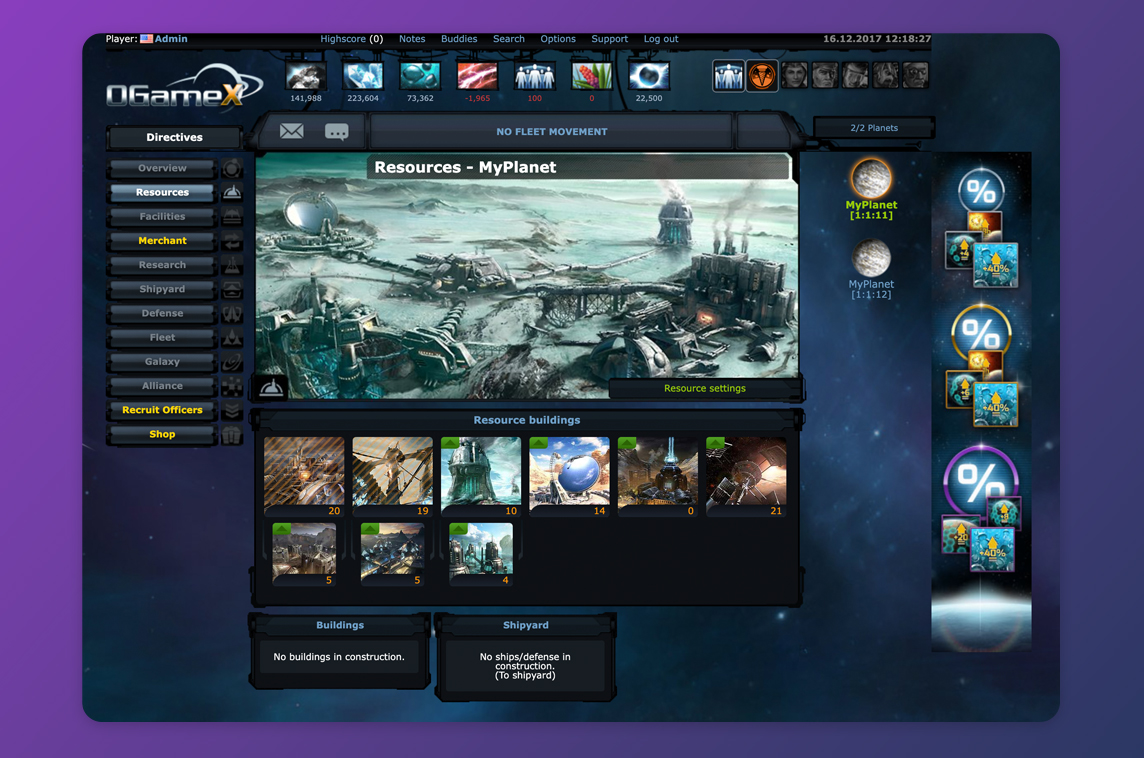This screenshot has width=1144, height=758.
Task: Click the icon beside Fleet
Action: pyautogui.click(x=232, y=337)
